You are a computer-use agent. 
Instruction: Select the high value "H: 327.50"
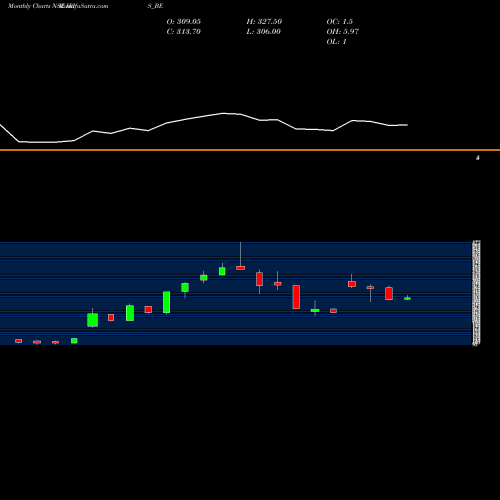tap(264, 22)
